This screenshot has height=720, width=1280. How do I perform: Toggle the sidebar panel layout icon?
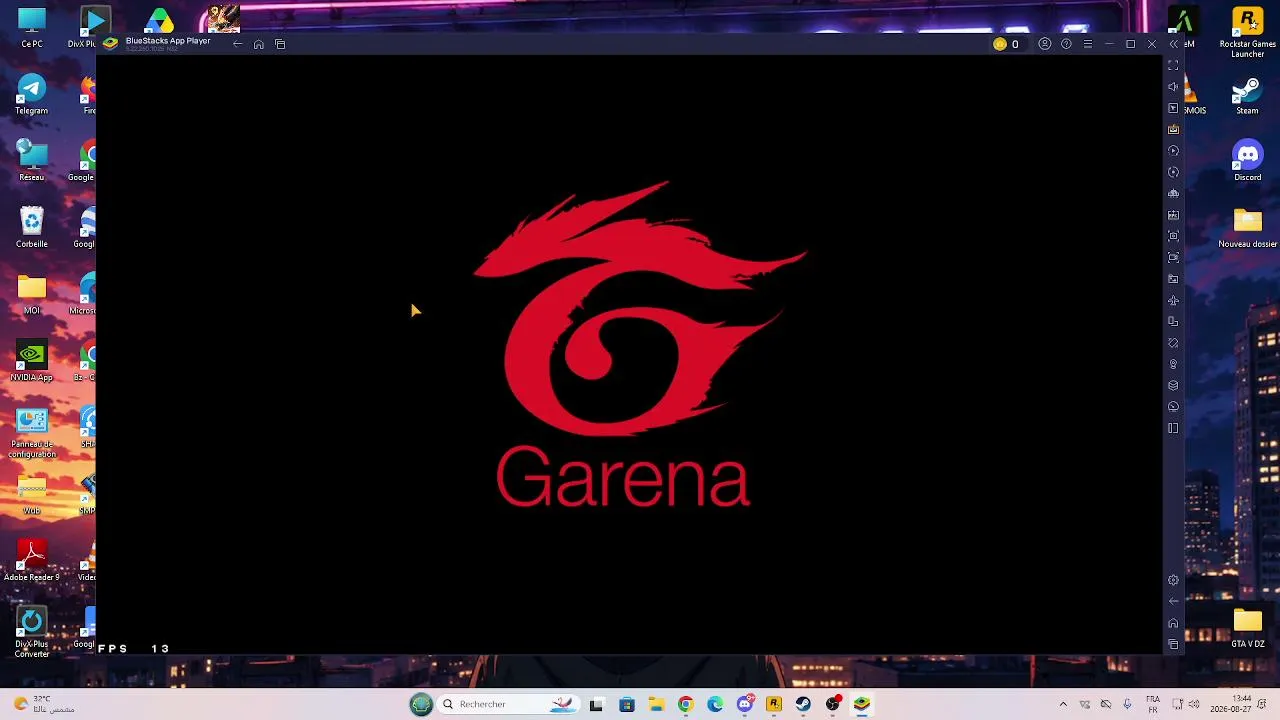[x=1174, y=429]
